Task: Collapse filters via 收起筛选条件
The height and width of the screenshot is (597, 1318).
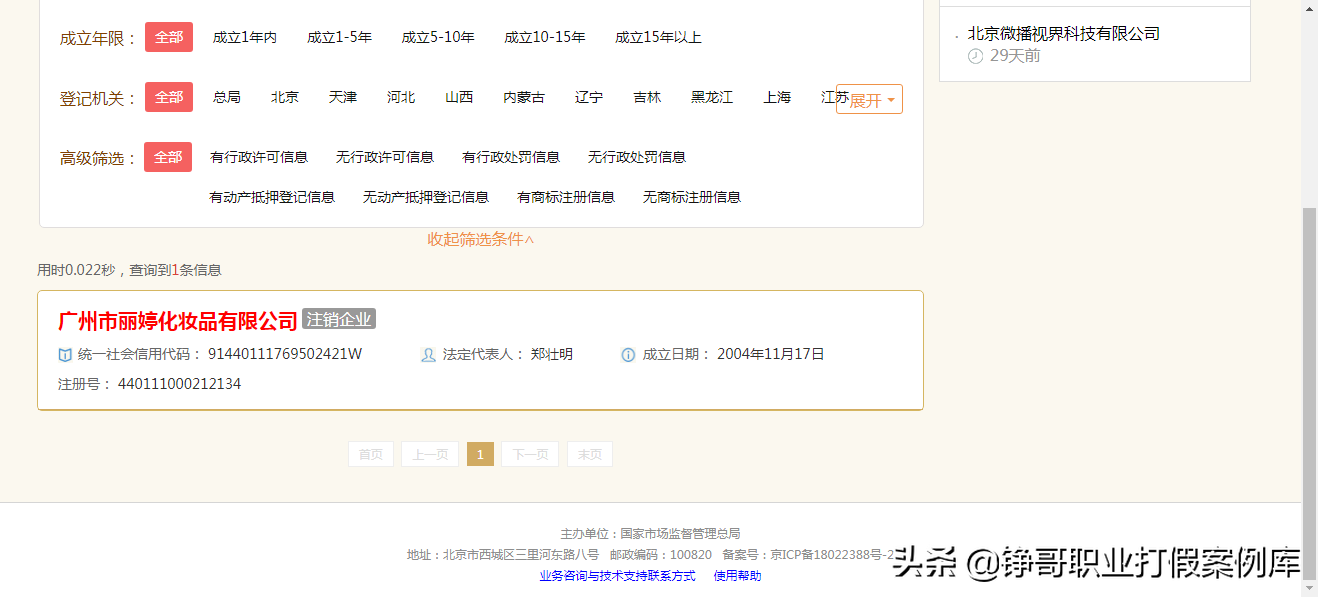Action: (481, 239)
